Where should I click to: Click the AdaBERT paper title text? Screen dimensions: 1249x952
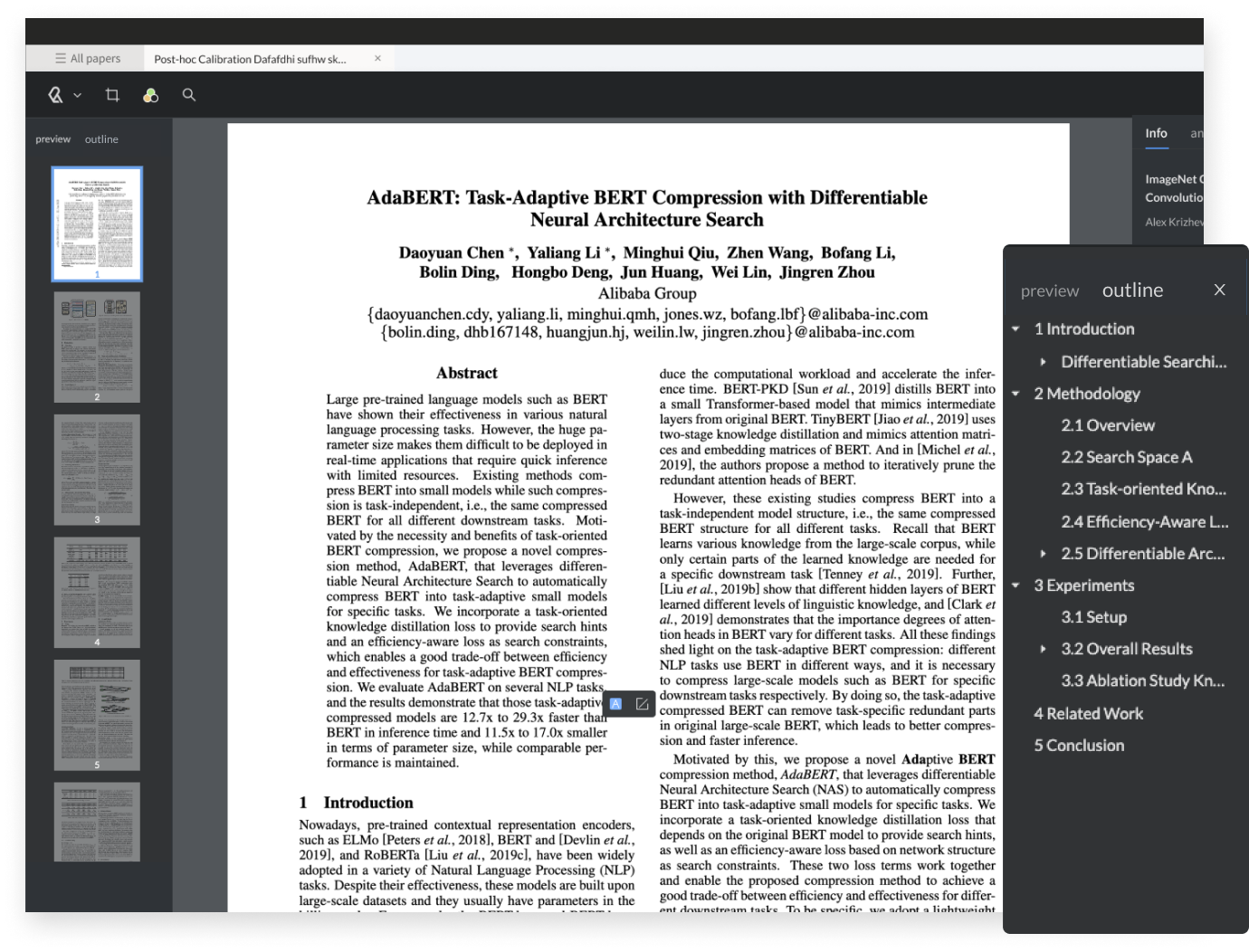tap(647, 209)
